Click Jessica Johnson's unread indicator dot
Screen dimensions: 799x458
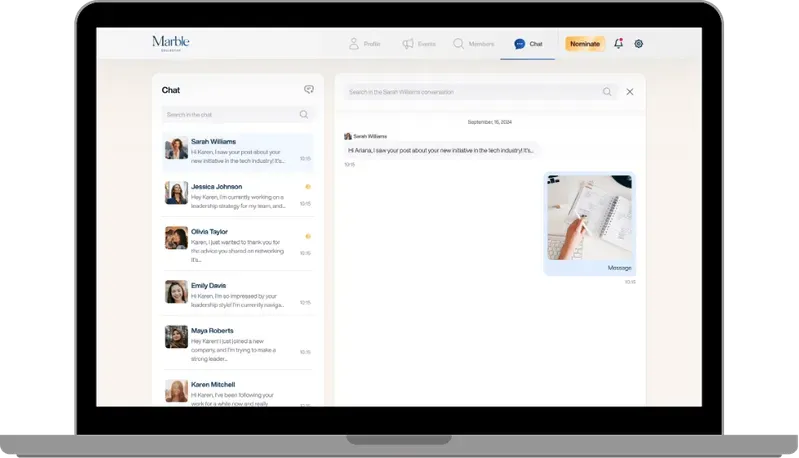point(308,187)
